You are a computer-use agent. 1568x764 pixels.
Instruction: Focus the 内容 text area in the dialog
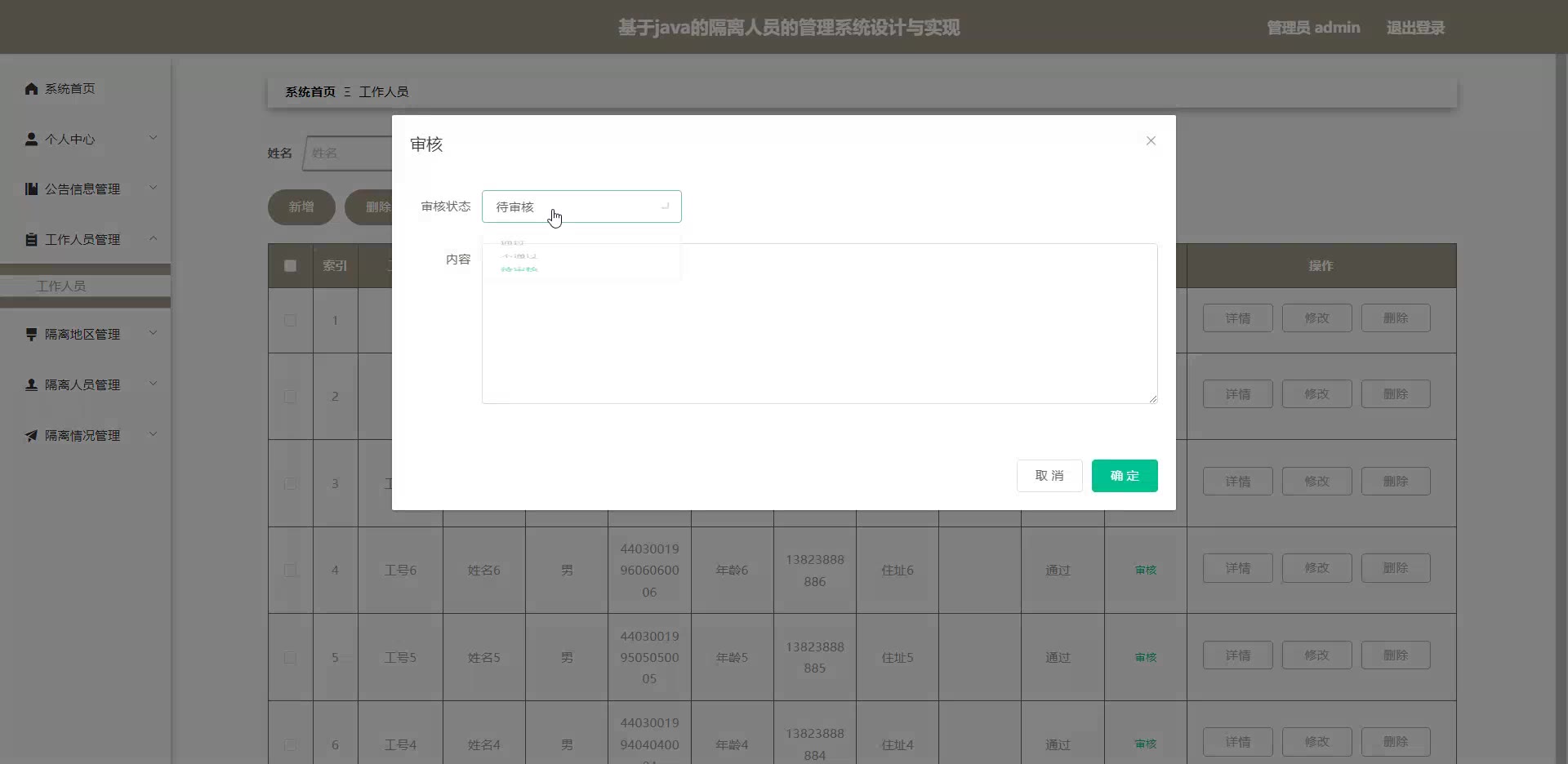point(819,323)
